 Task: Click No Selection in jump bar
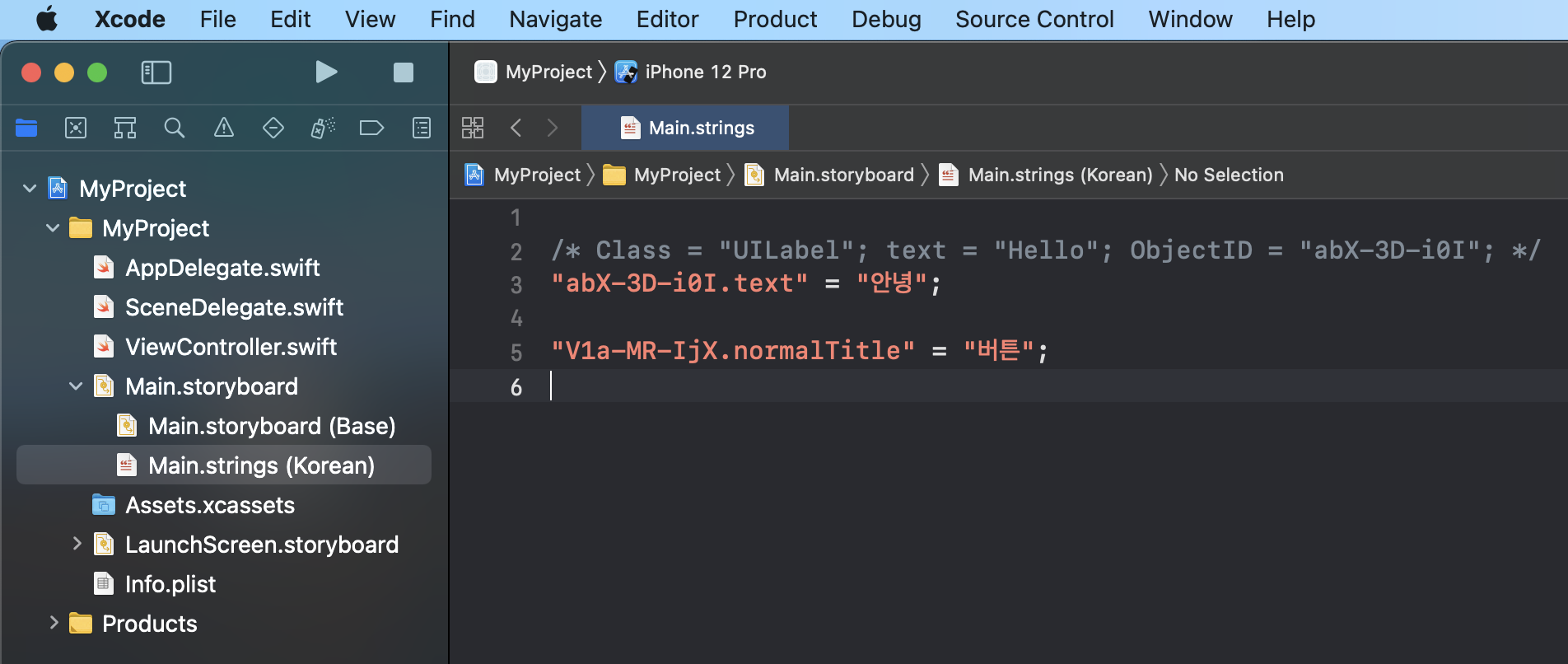[x=1229, y=175]
